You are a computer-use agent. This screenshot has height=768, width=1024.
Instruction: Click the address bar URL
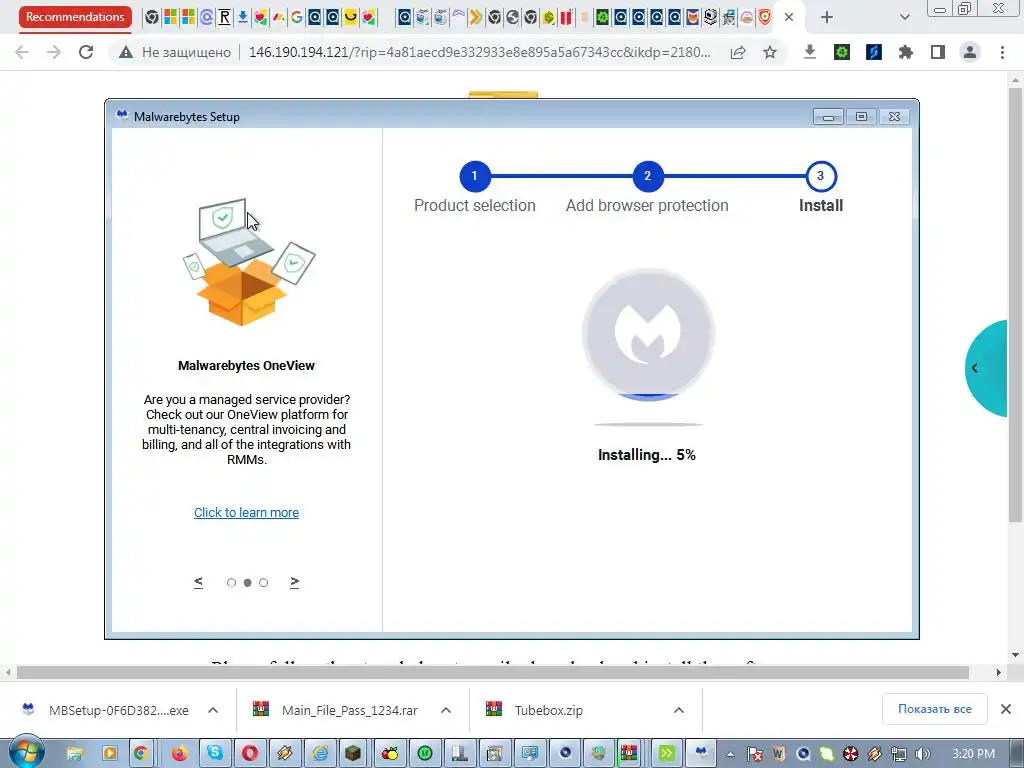click(x=480, y=52)
